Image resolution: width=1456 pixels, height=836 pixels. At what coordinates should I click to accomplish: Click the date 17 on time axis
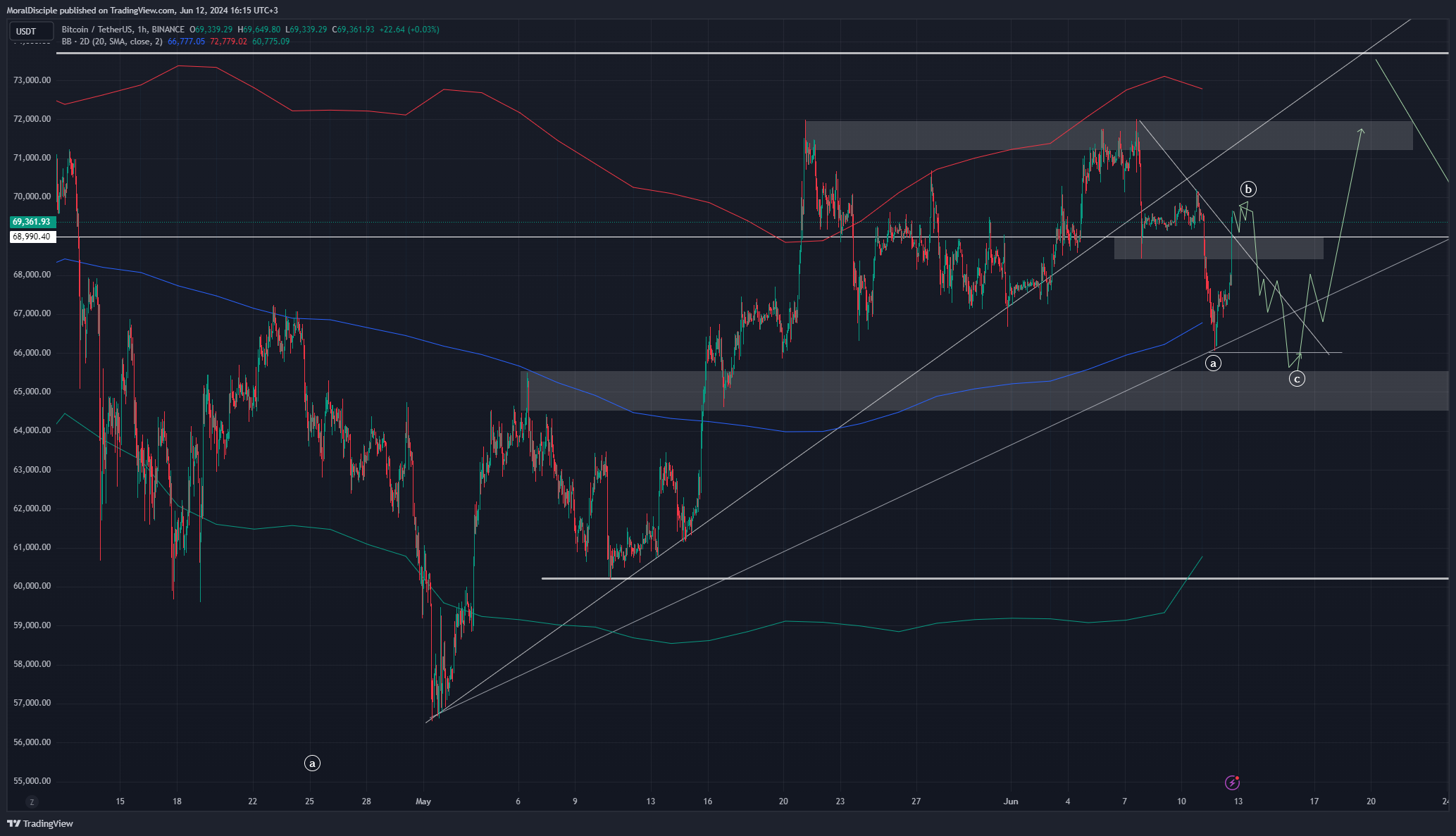pos(1314,801)
